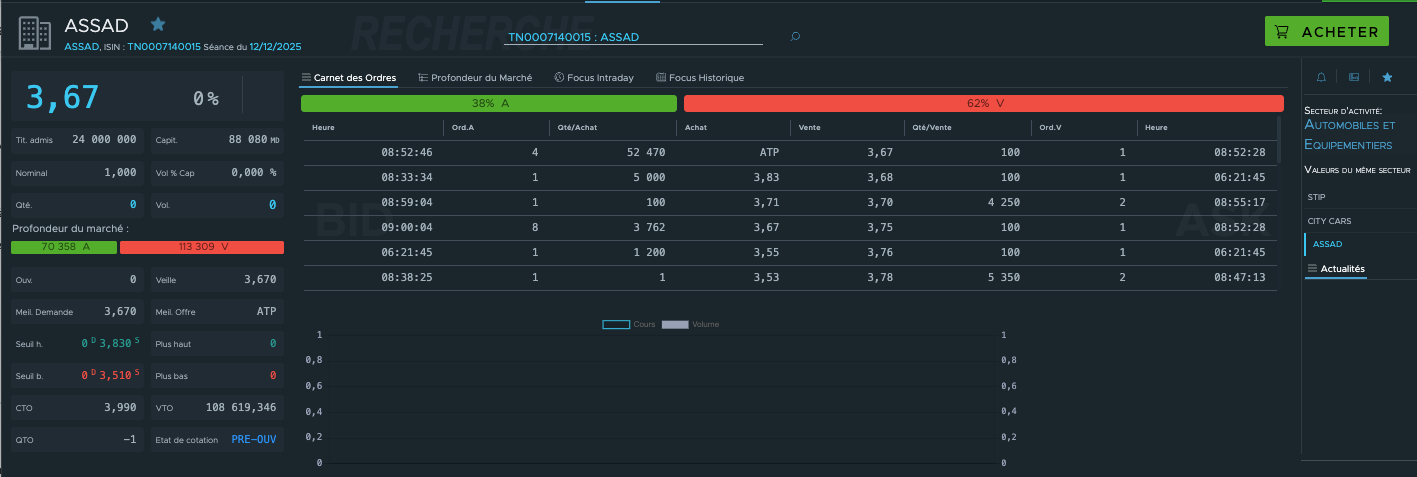Open the Carnet des Ordres tab
The width and height of the screenshot is (1417, 477).
click(x=349, y=78)
